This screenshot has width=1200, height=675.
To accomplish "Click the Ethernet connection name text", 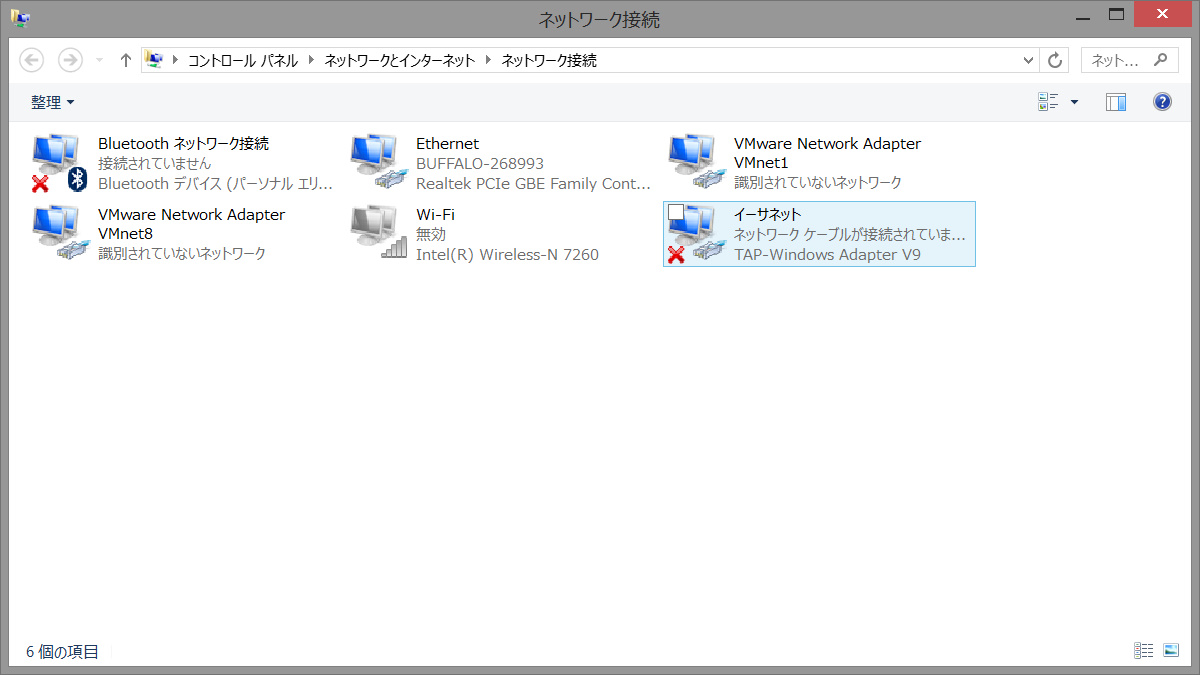I will point(447,144).
